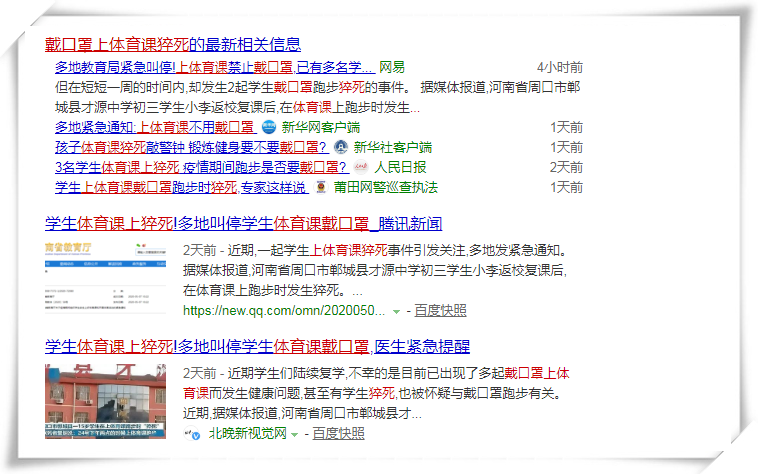Open the 腾讯新闻 result title

click(243, 223)
